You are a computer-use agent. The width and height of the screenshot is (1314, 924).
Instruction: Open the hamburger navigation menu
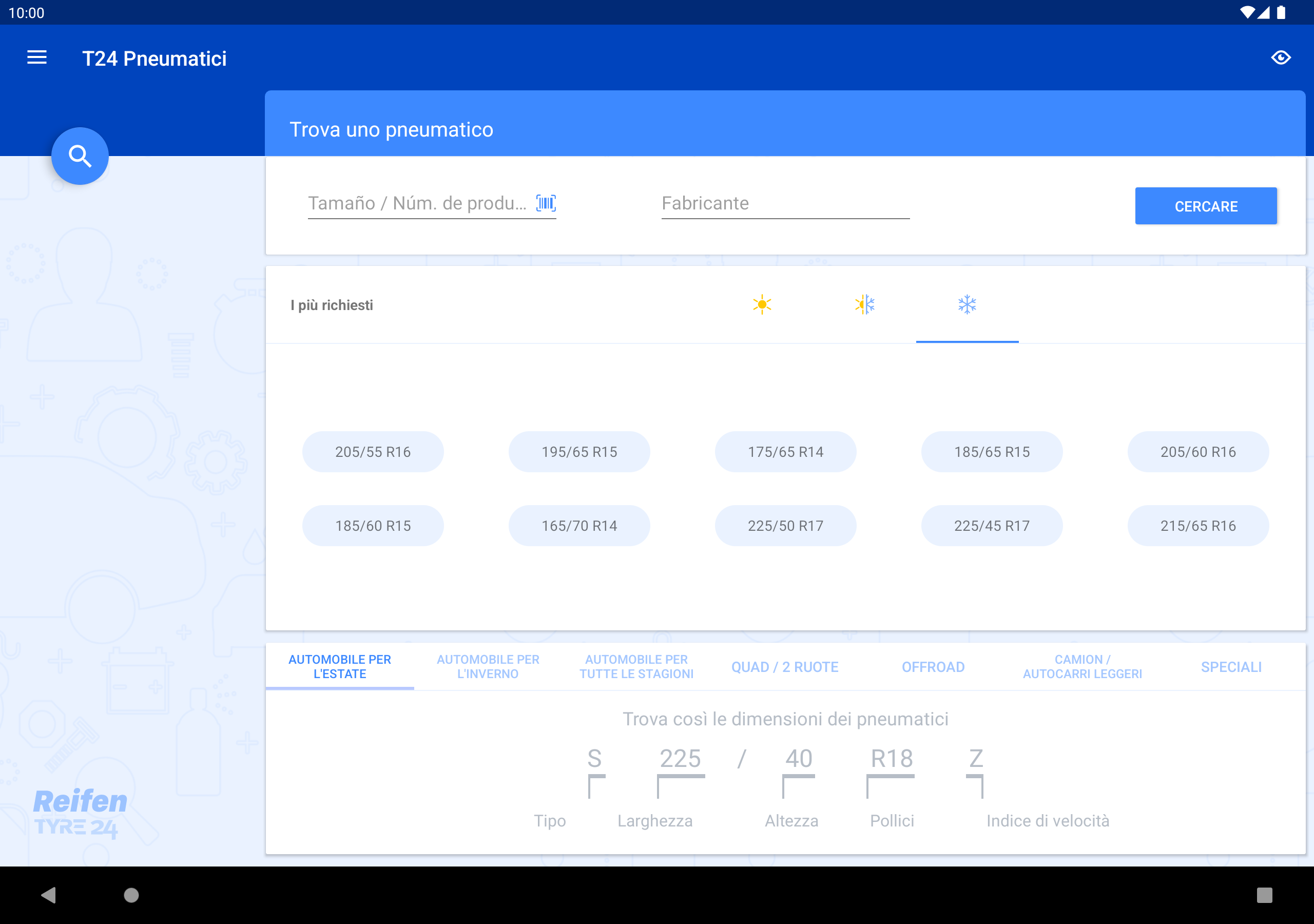(36, 58)
